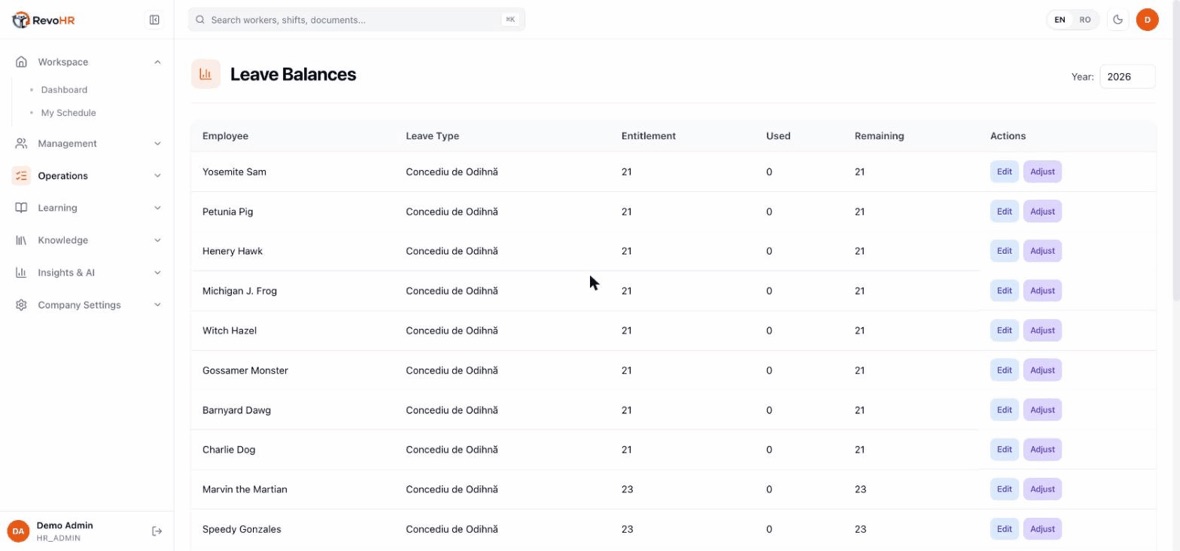Expand the Management menu chevron
1180x551 pixels.
[x=157, y=143]
